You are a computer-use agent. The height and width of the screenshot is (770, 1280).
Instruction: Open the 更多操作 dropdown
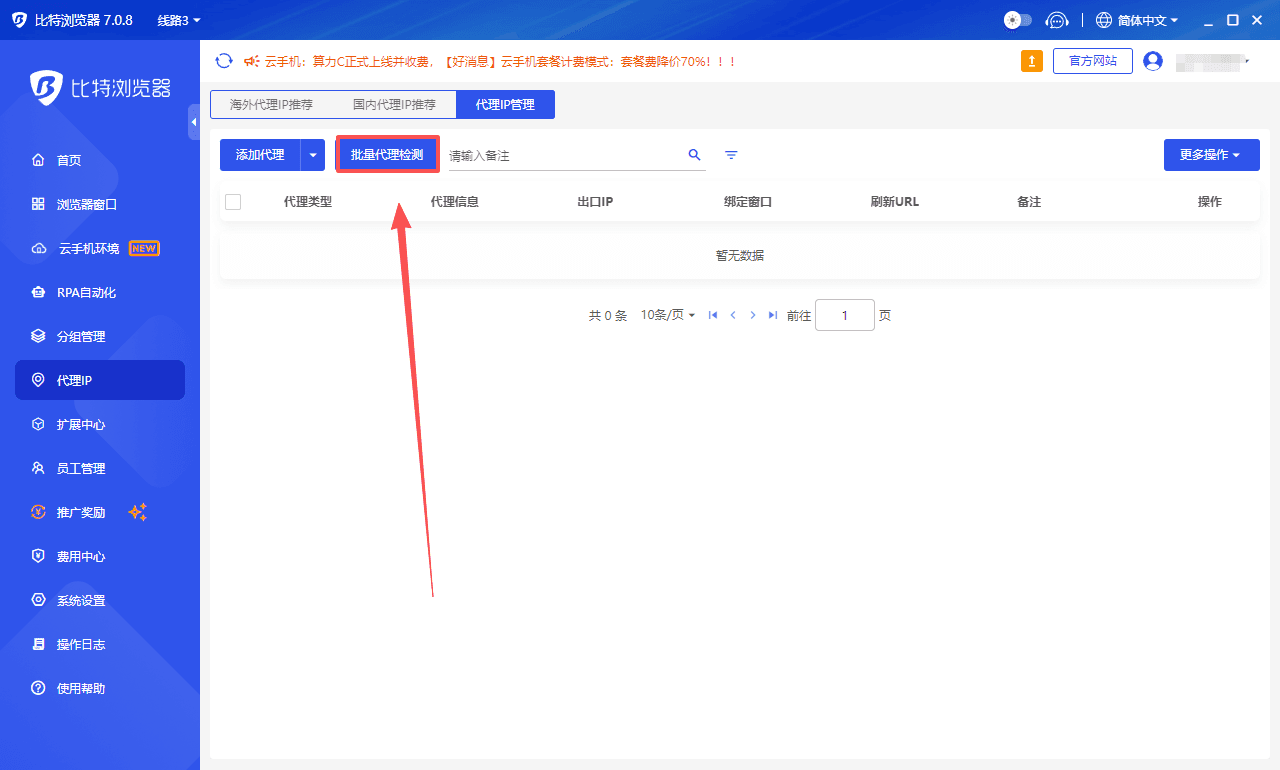(x=1211, y=155)
